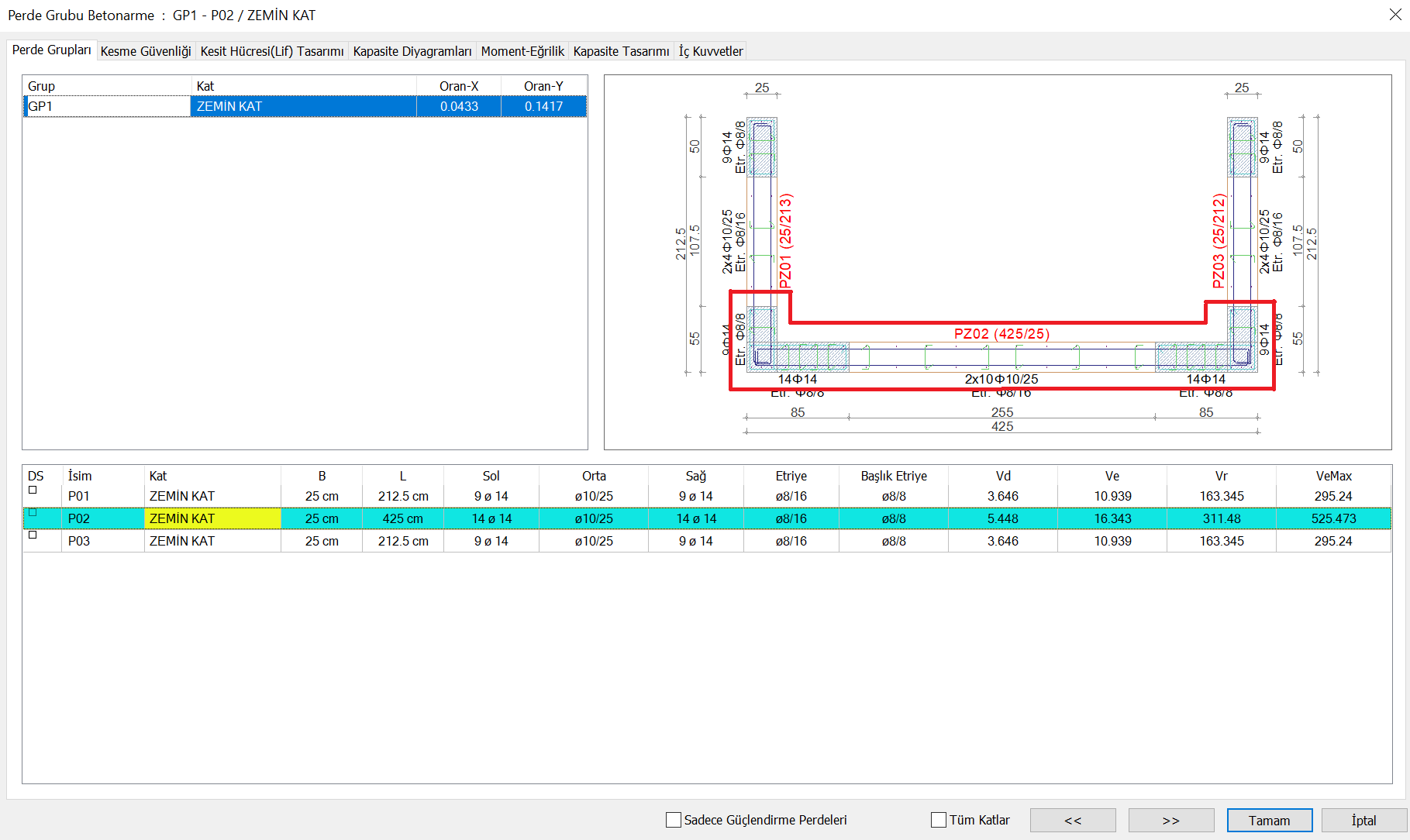Image resolution: width=1410 pixels, height=840 pixels.
Task: Click the Etriye column header
Action: 791,476
